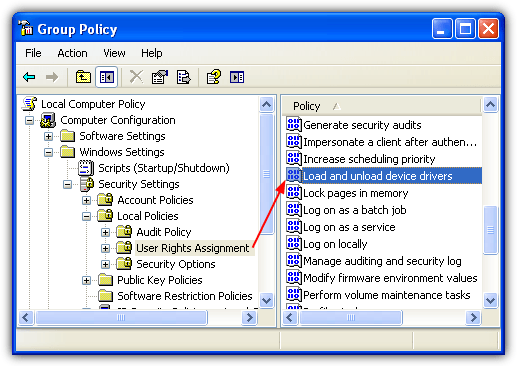
Task: Click the Local Computer Policy scroll icon
Action: point(29,103)
